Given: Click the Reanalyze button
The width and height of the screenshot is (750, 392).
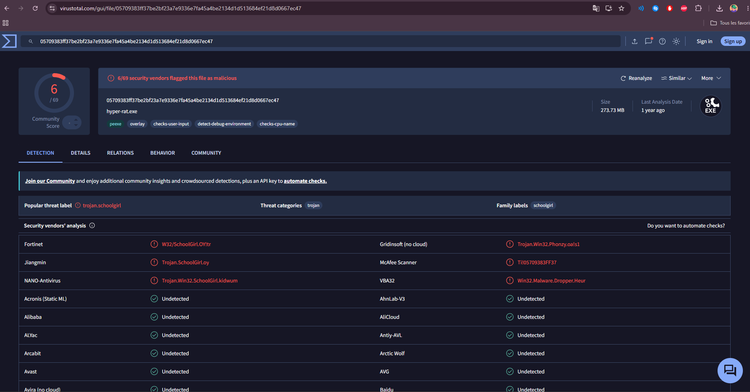Looking at the screenshot, I should (x=636, y=78).
